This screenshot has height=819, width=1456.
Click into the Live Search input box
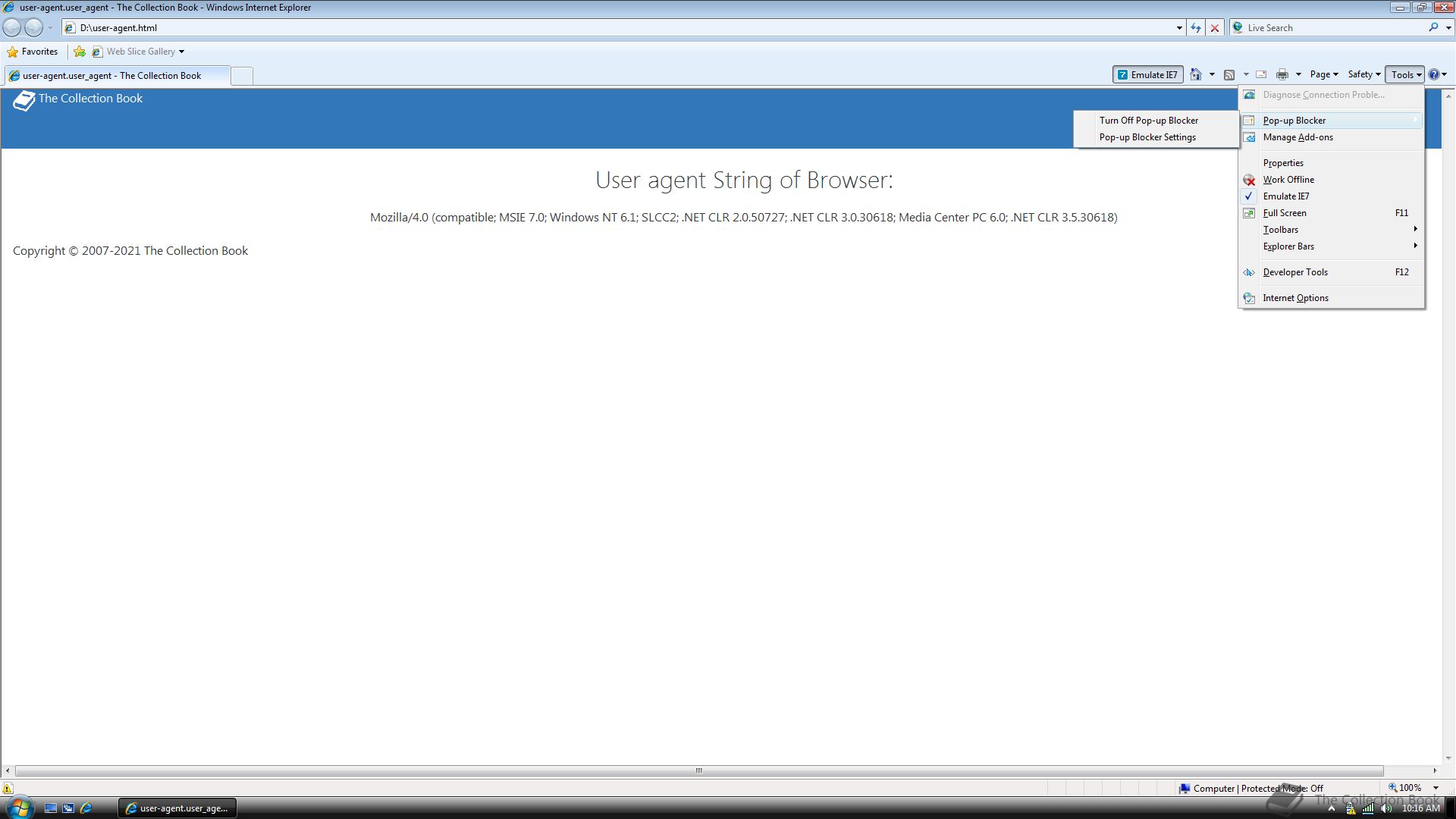tap(1335, 28)
